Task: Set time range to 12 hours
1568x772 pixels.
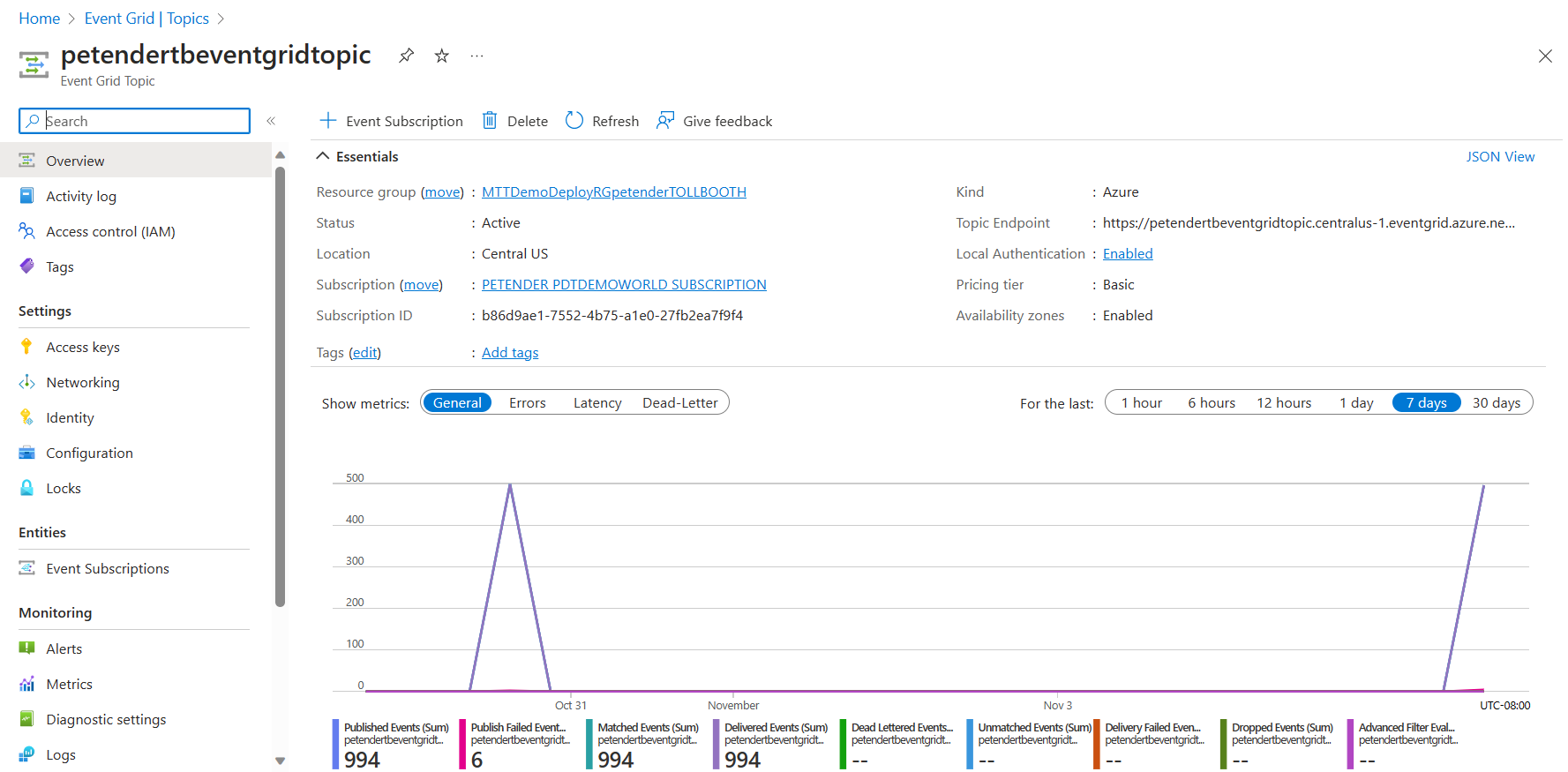Action: (1284, 402)
